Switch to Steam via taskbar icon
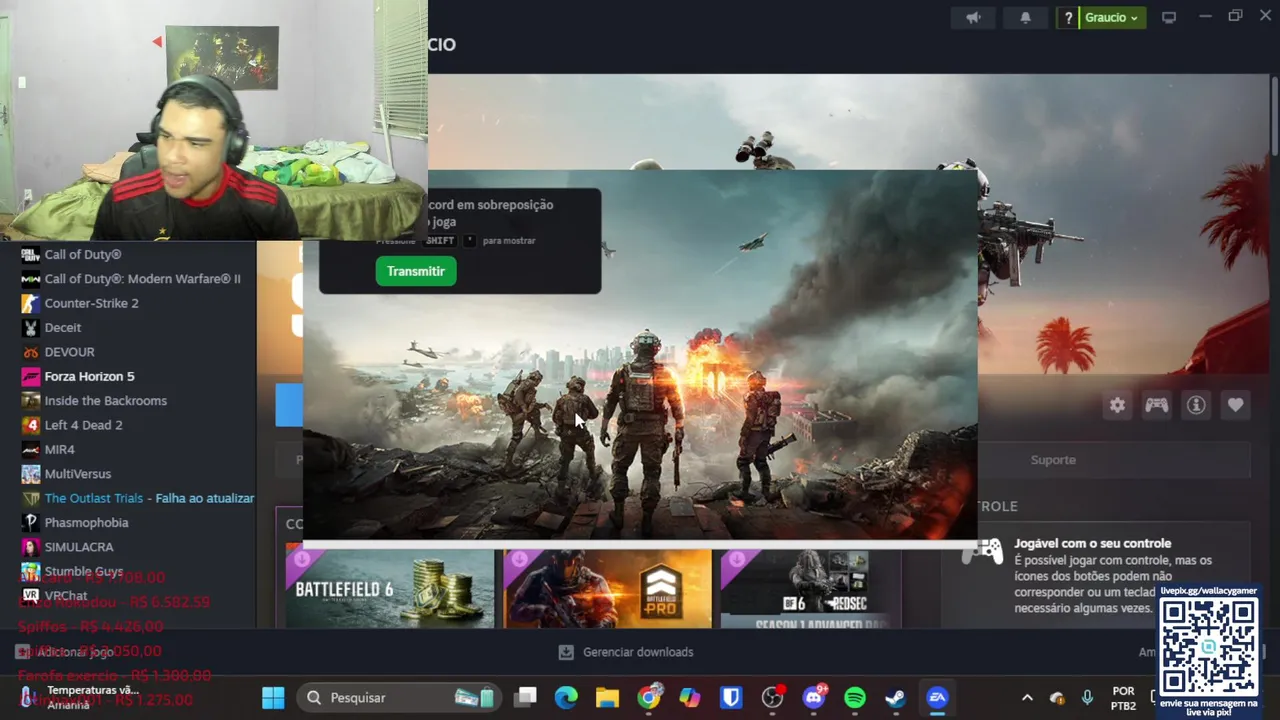Image resolution: width=1280 pixels, height=720 pixels. pyautogui.click(x=896, y=697)
